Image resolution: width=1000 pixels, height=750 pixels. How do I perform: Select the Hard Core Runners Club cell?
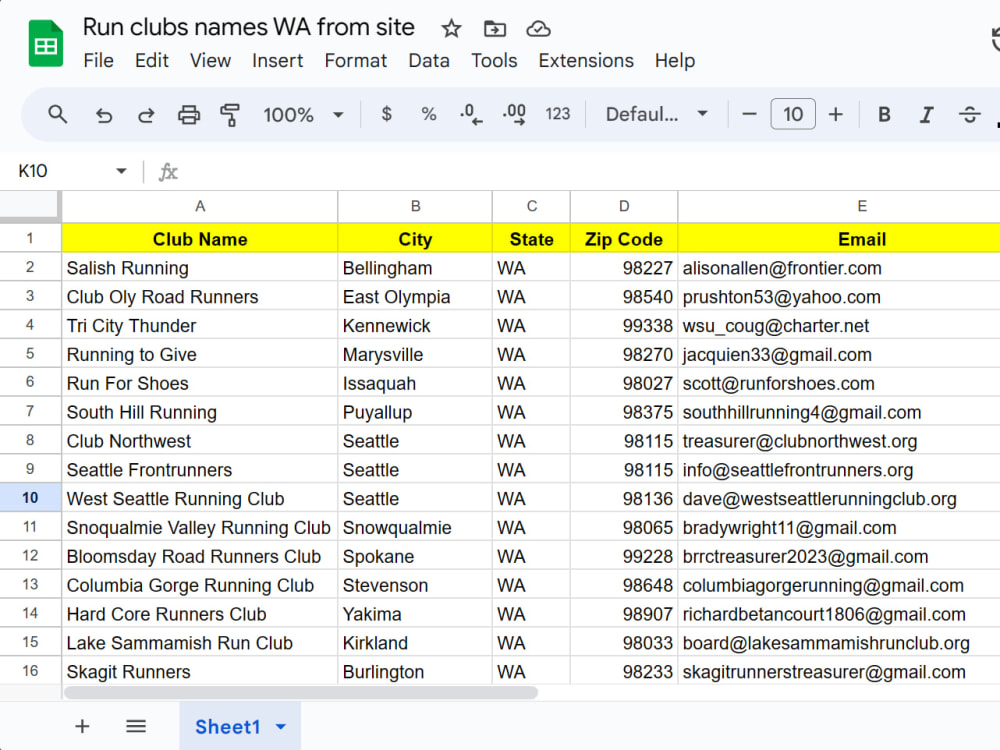pyautogui.click(x=200, y=614)
